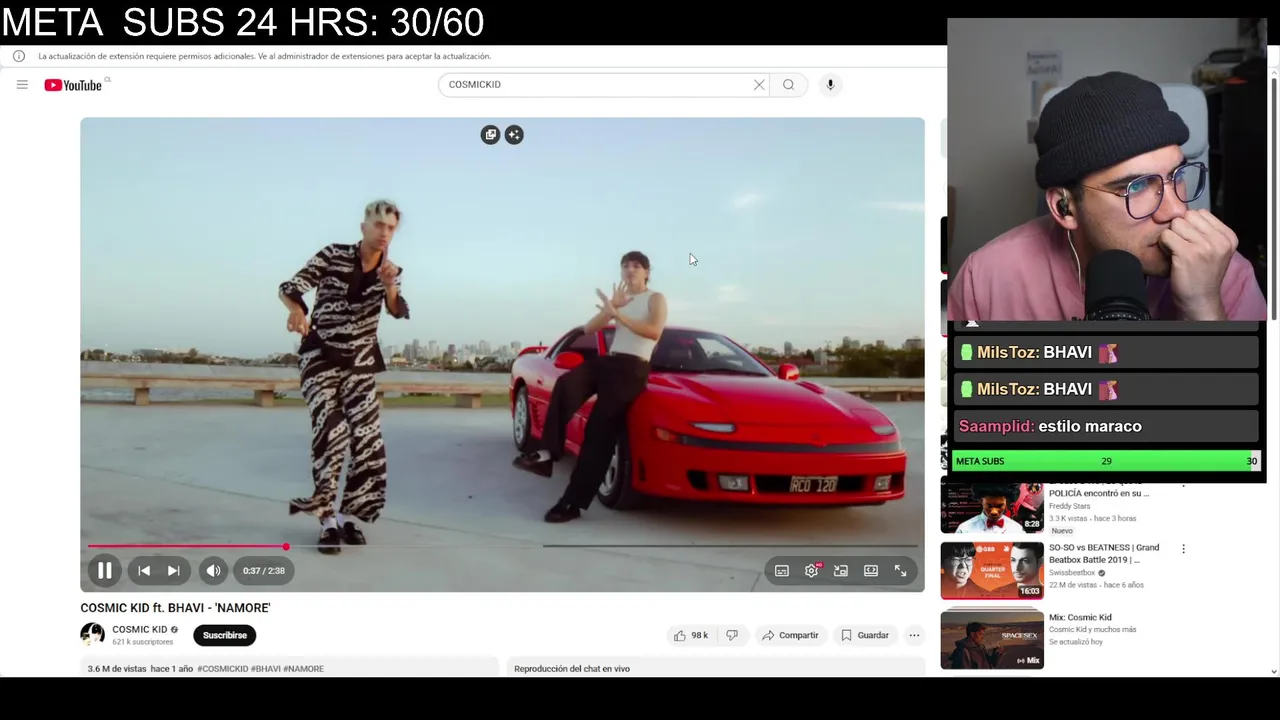
Task: Open the YouTube hamburger guide menu
Action: tap(22, 85)
